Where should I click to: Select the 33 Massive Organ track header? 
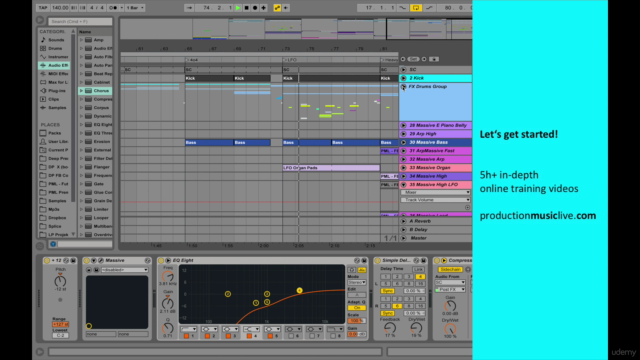point(435,168)
